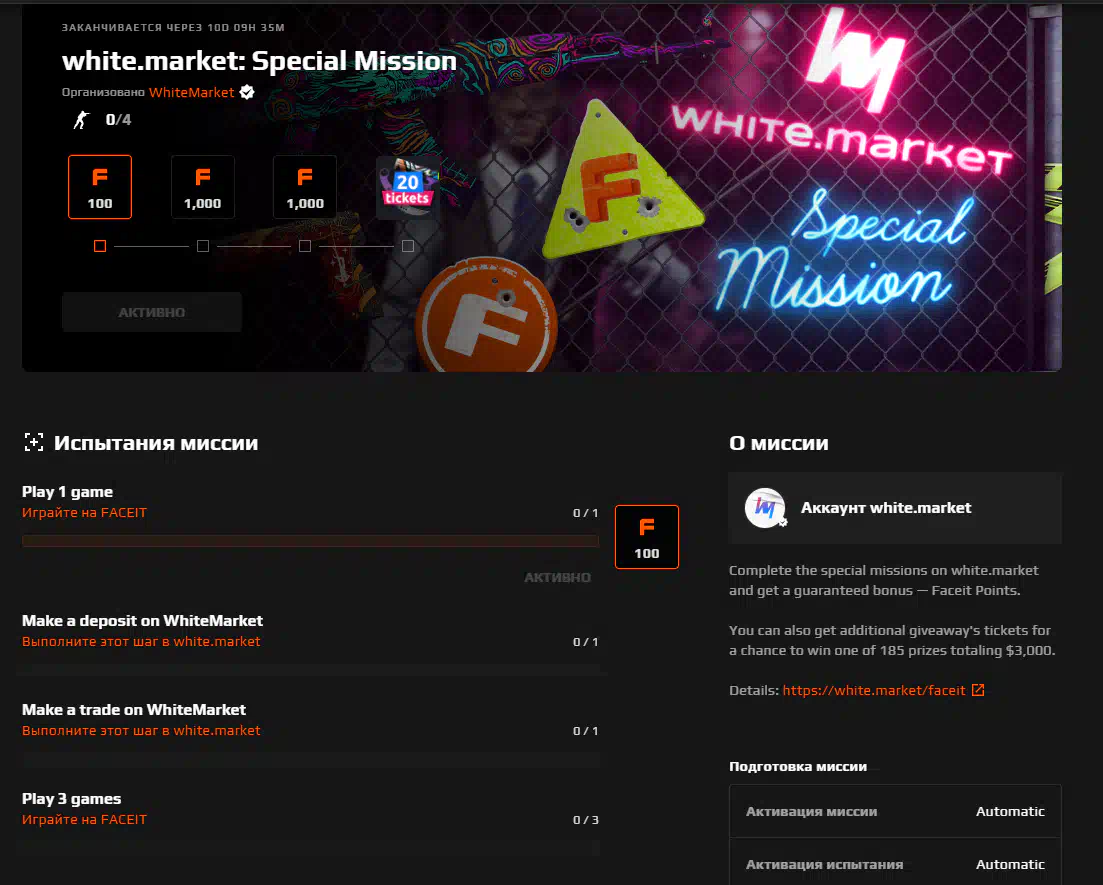
Task: Select the fourth progress step marker
Action: tap(407, 246)
